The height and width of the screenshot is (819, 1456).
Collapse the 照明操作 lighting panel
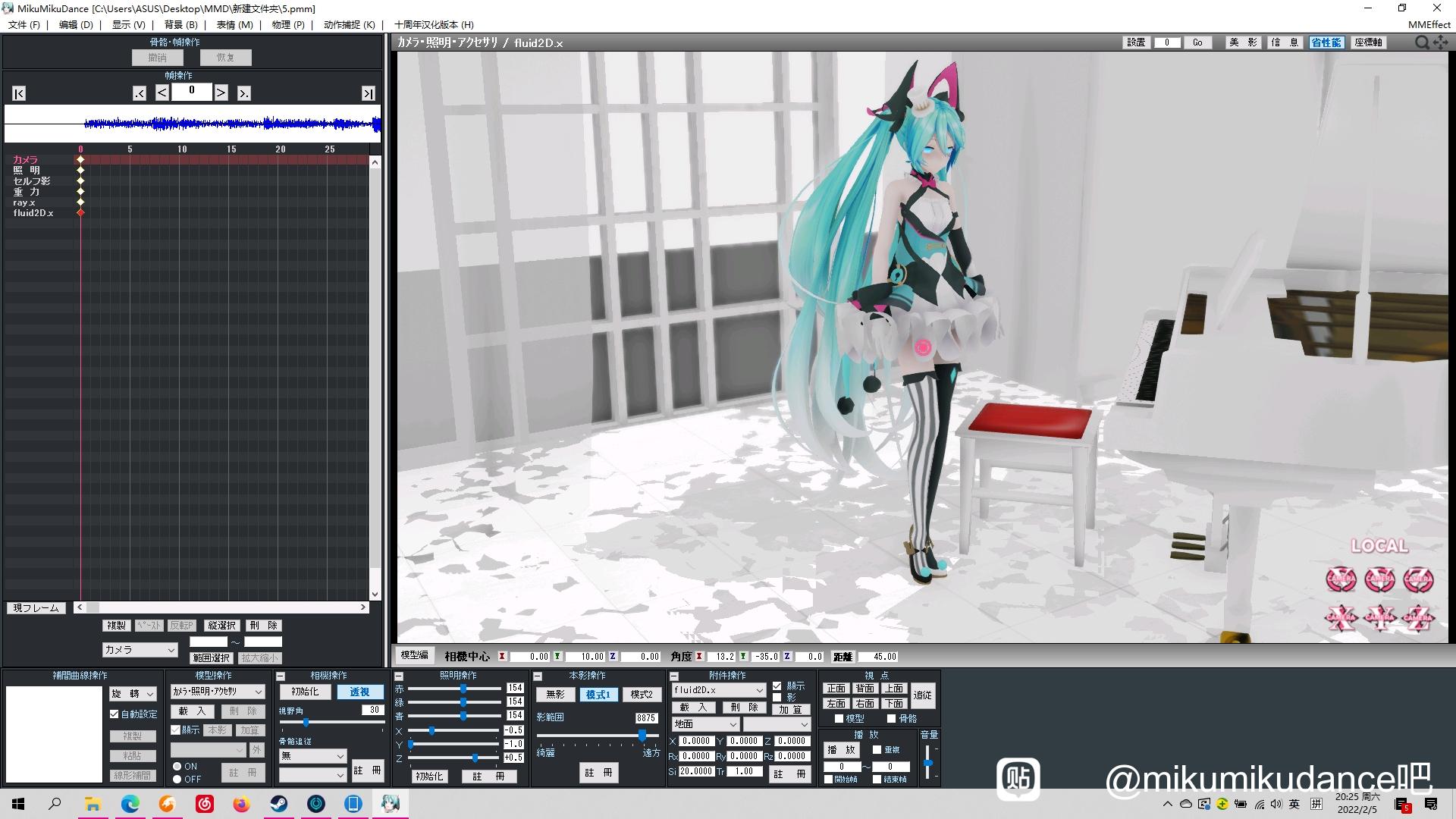399,676
